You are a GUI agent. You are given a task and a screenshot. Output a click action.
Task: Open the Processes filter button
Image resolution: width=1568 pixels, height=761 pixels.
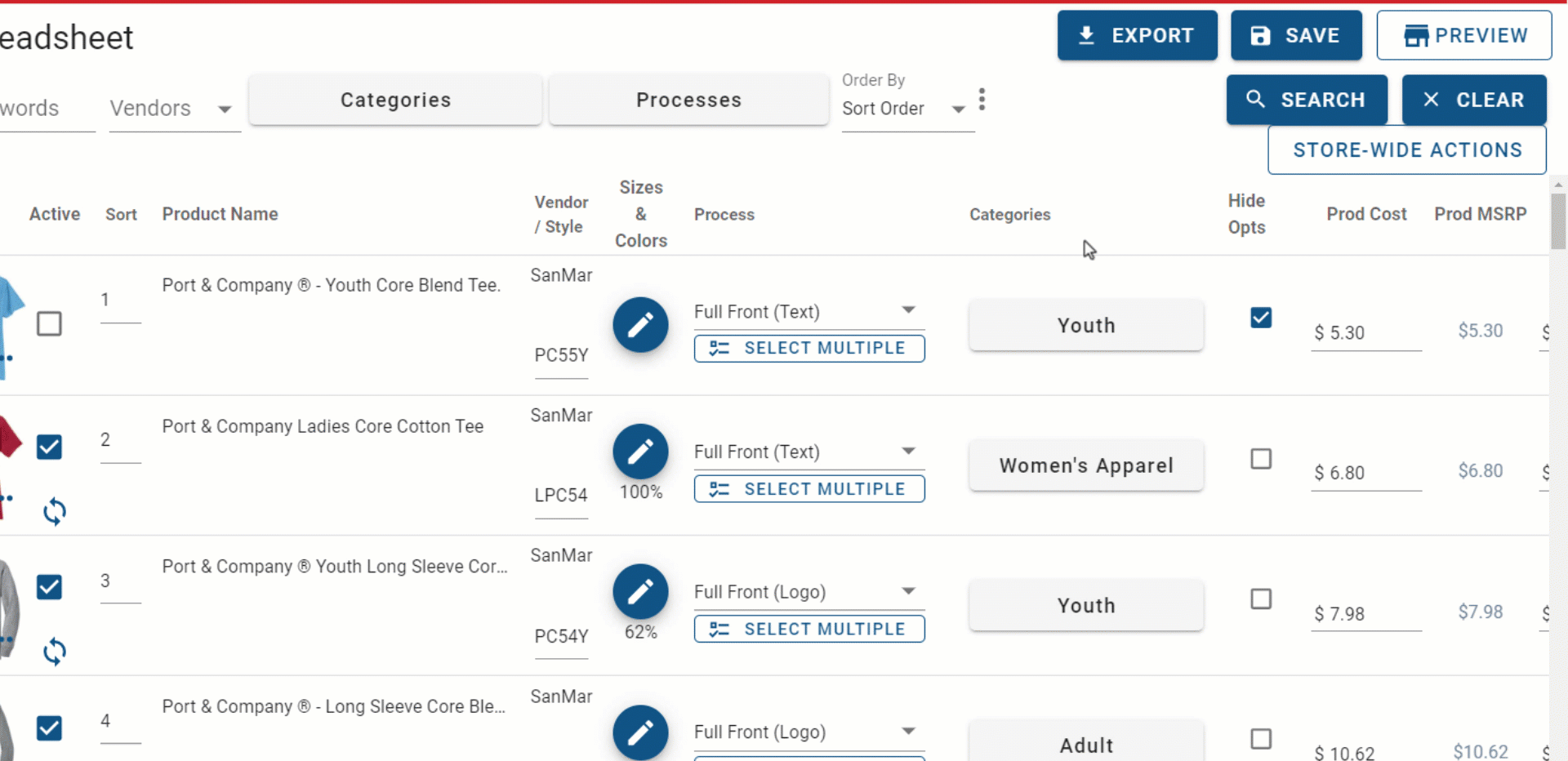click(688, 100)
